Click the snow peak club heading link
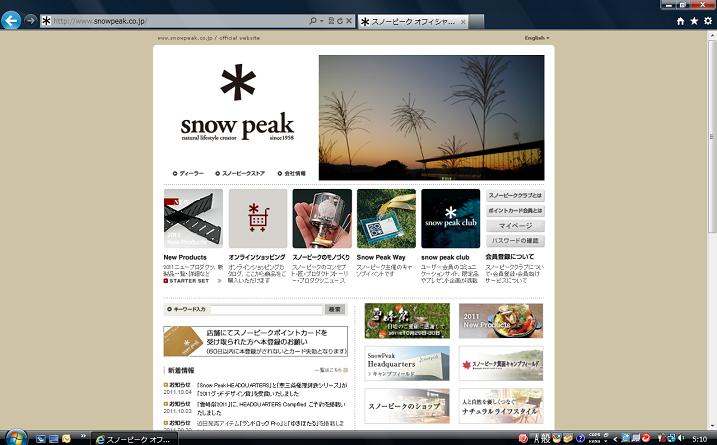 click(445, 257)
